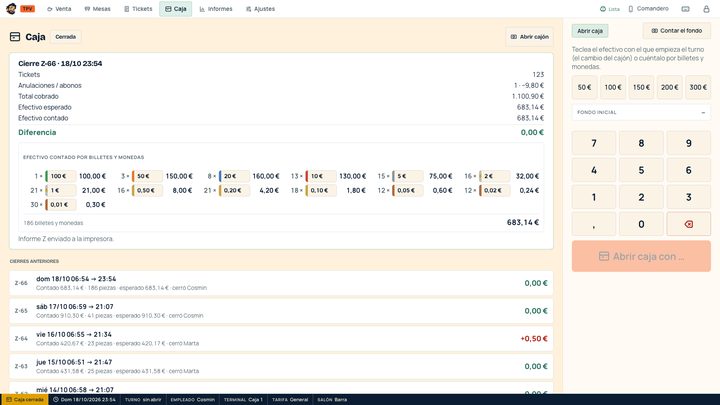Choose the 50 € preset amount
This screenshot has width=720, height=405.
tap(584, 87)
